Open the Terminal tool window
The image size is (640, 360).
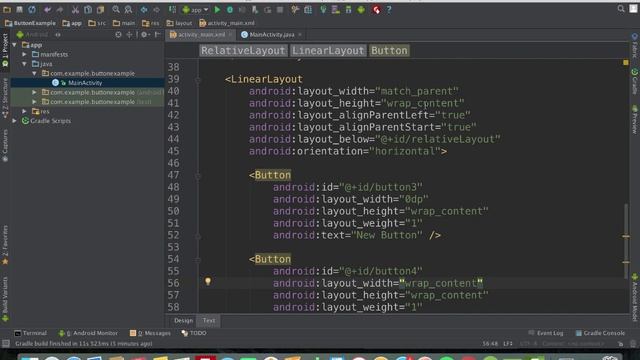click(31, 333)
